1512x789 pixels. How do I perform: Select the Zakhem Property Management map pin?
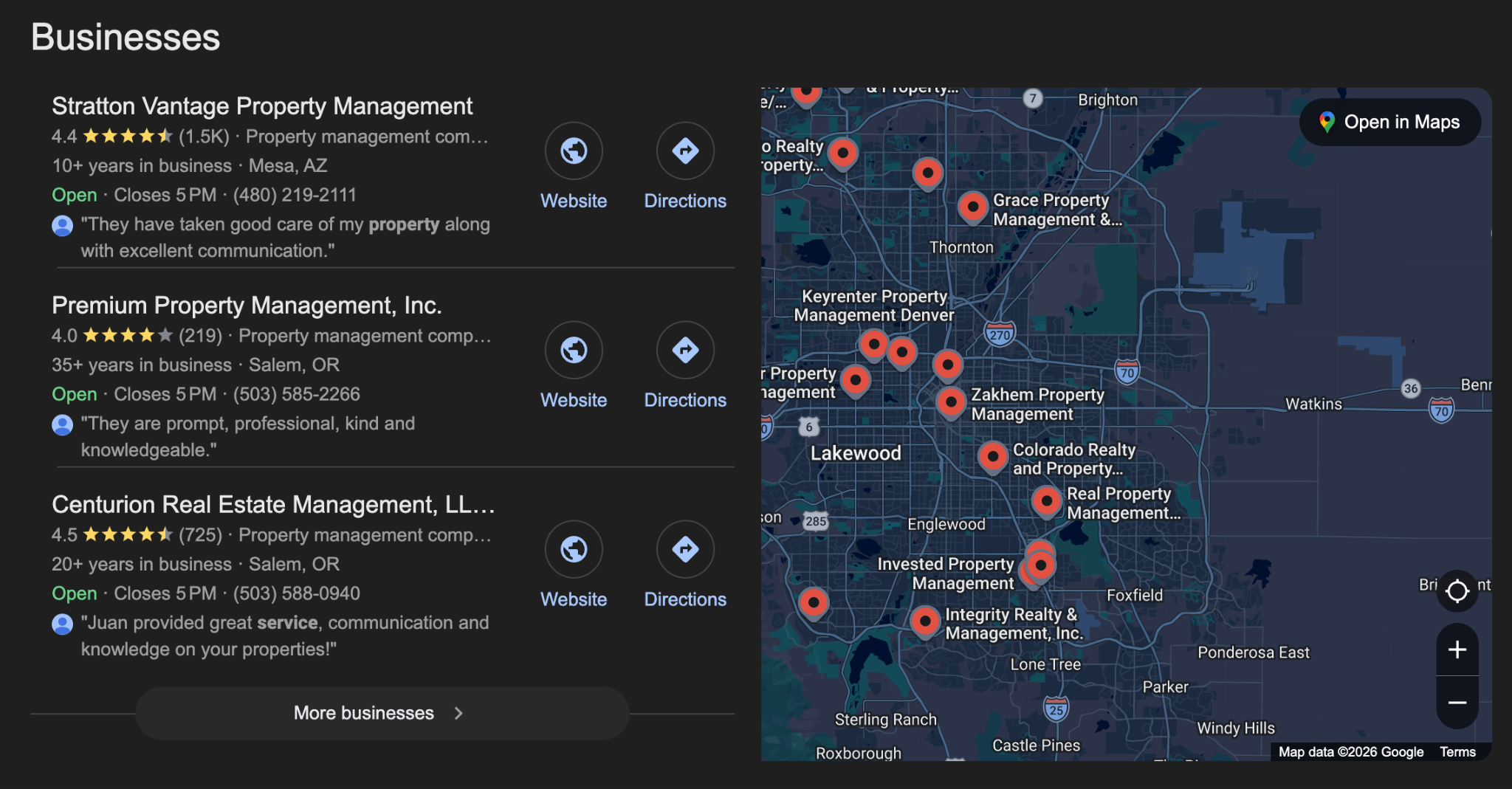pyautogui.click(x=951, y=402)
